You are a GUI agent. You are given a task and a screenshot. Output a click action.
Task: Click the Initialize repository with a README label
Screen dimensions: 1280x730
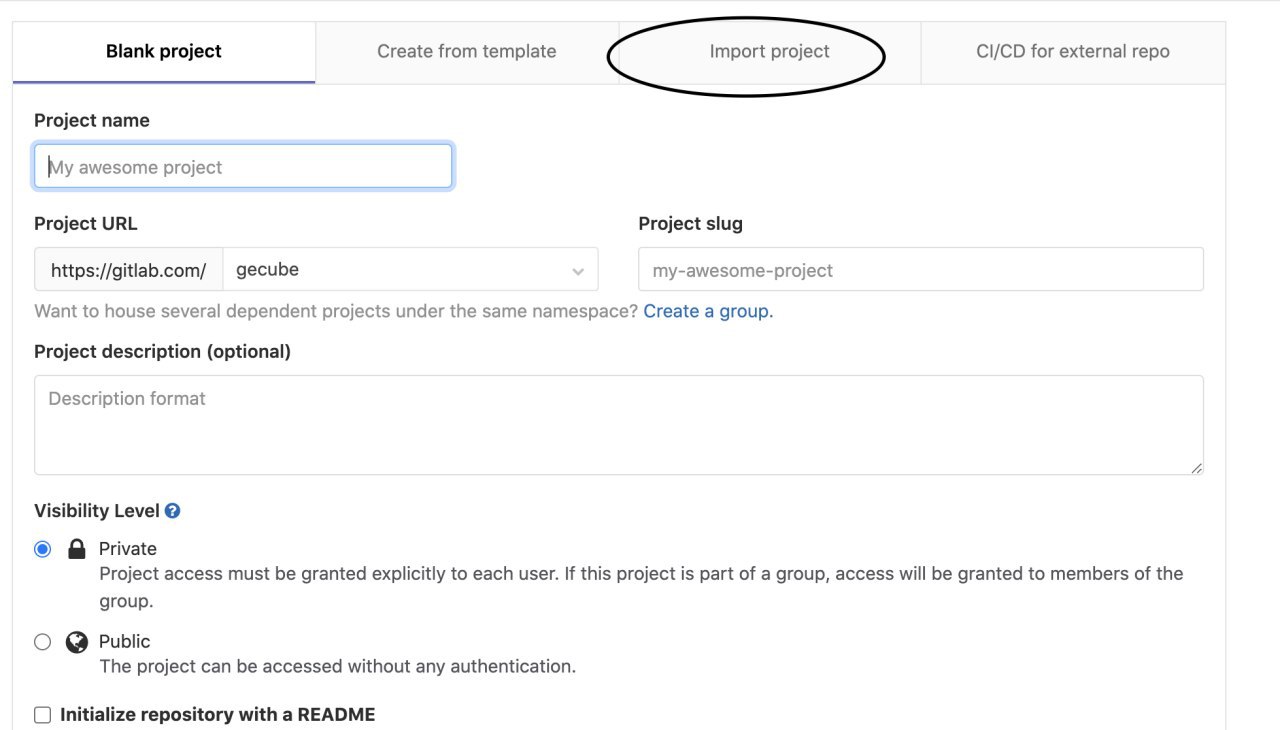pyautogui.click(x=218, y=715)
